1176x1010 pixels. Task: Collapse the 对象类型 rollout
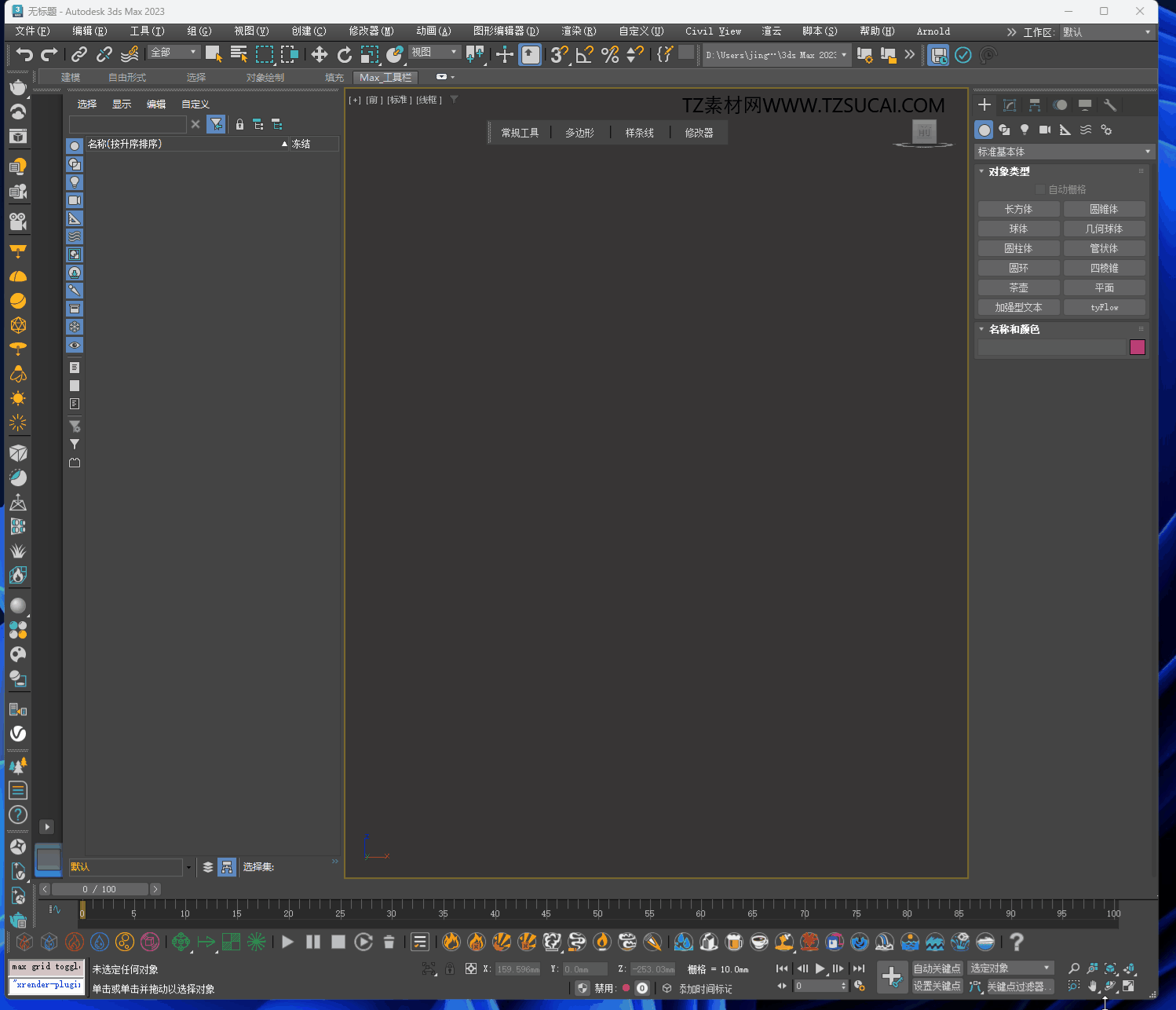(1009, 171)
